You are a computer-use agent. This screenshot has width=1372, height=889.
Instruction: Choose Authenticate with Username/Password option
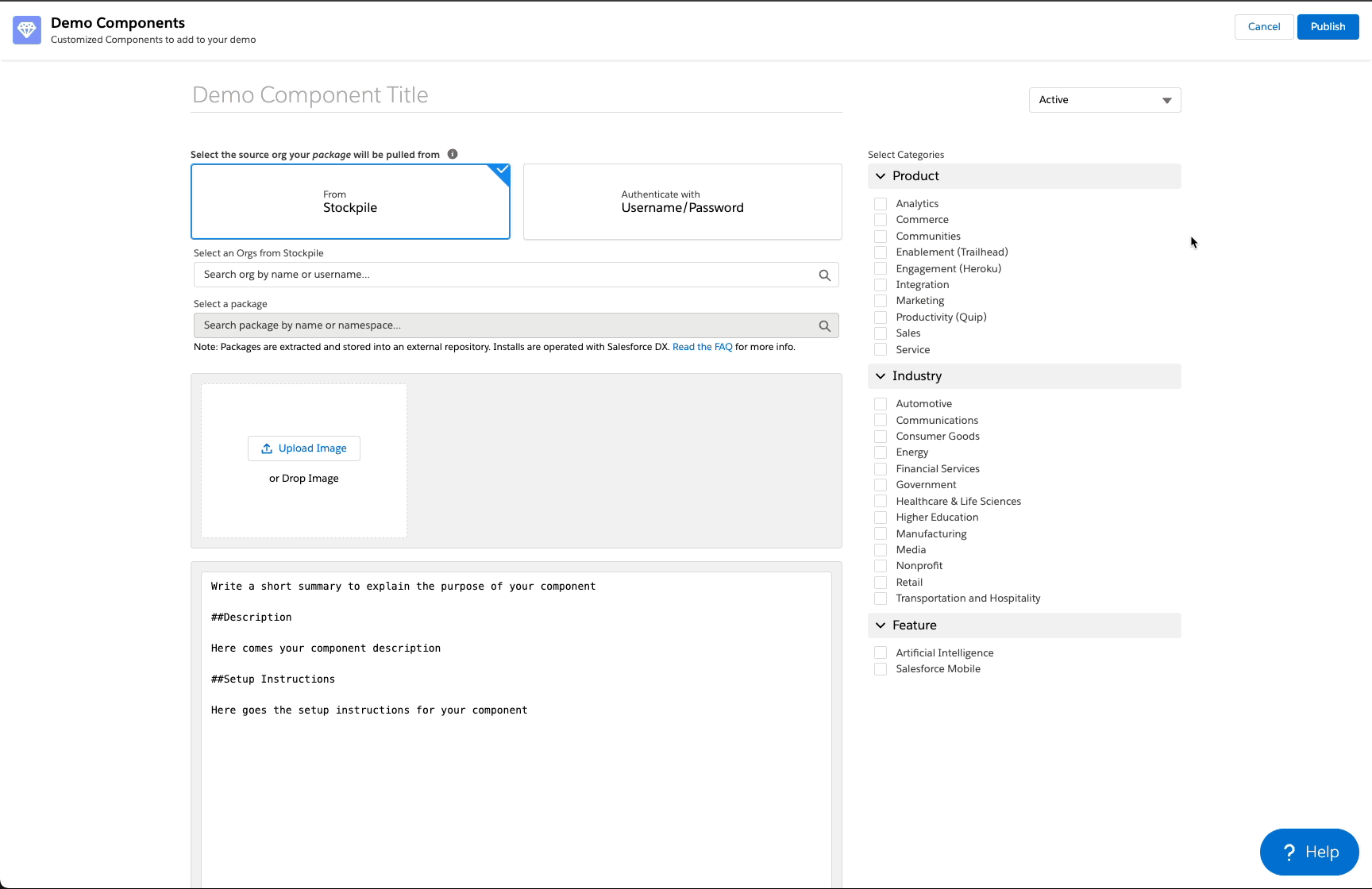click(683, 202)
